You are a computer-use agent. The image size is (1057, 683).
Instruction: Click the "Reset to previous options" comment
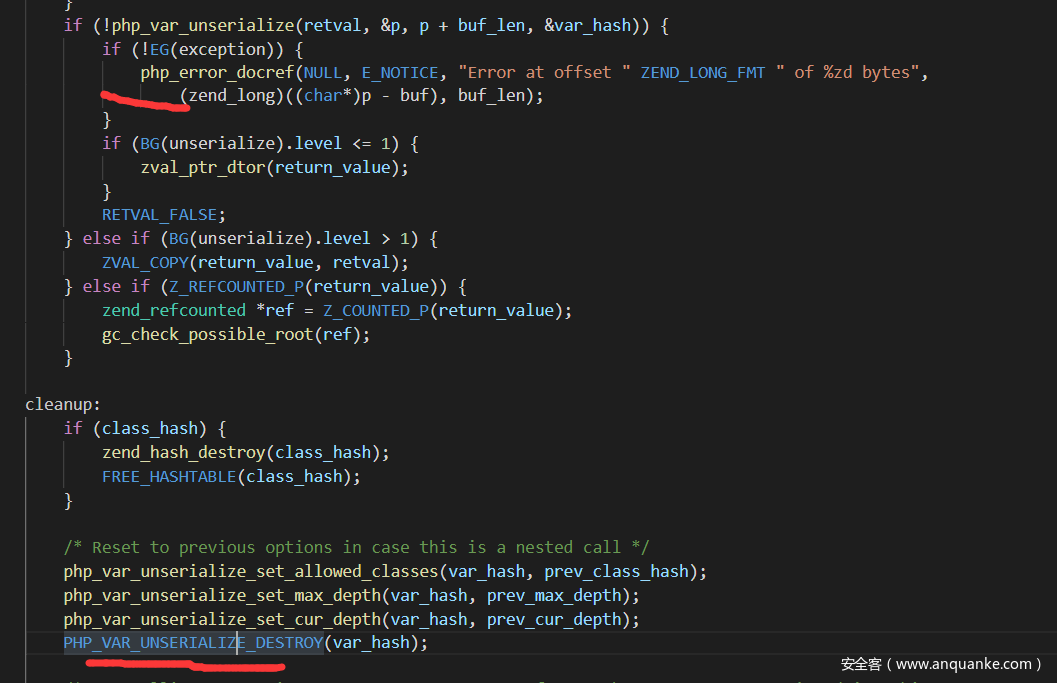tap(356, 548)
